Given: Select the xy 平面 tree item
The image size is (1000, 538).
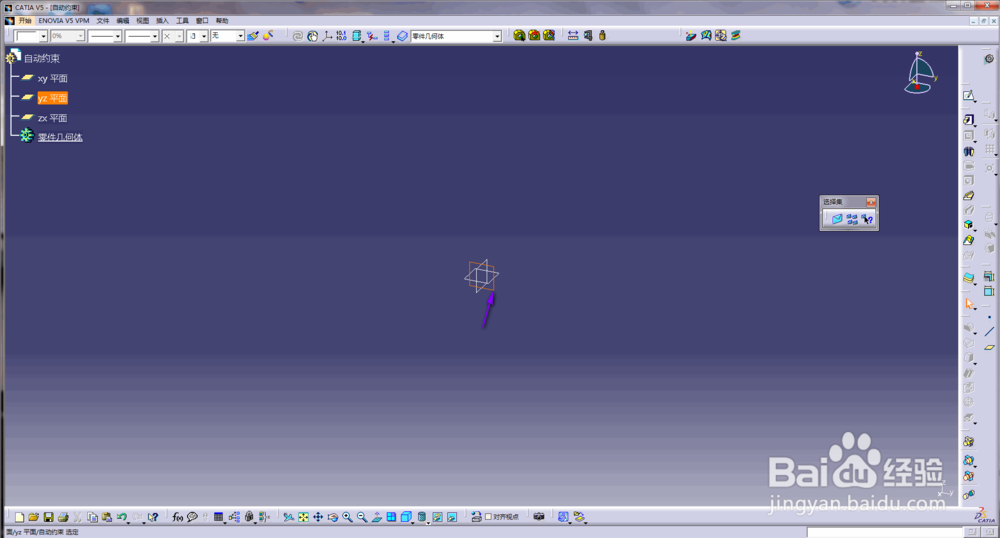Looking at the screenshot, I should click(52, 78).
